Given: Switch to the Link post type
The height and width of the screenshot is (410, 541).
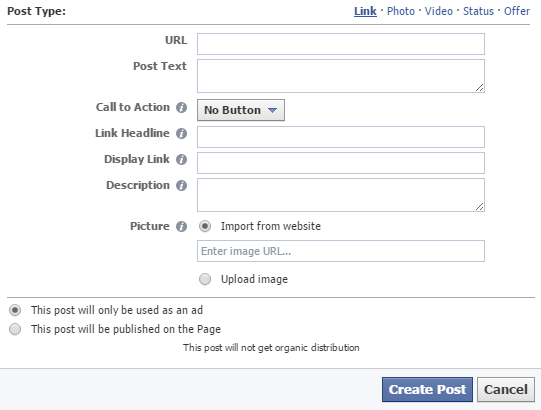Looking at the screenshot, I should [x=365, y=11].
